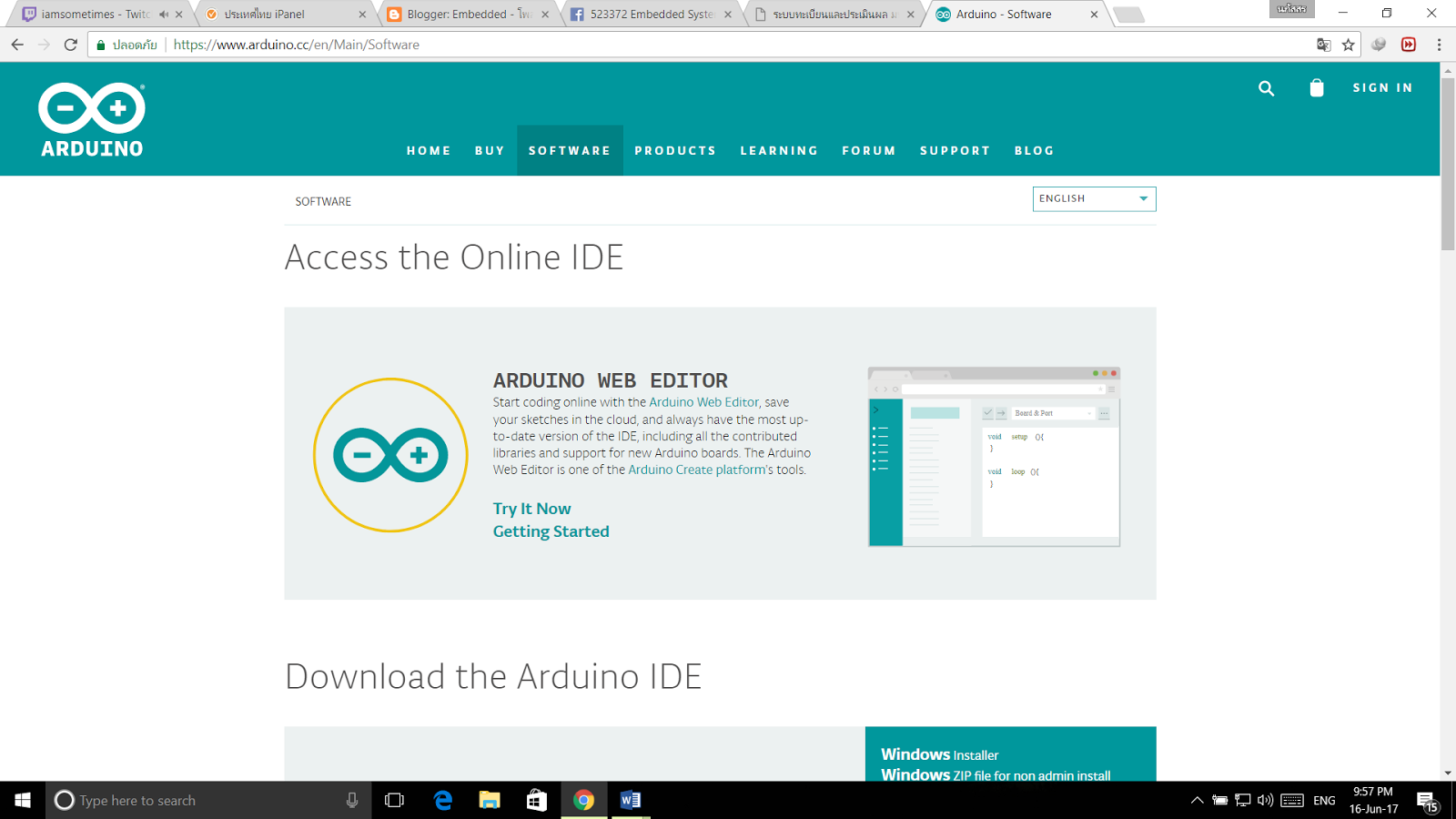Click the Chrome icon on the taskbar
This screenshot has width=1456, height=819.
[584, 800]
